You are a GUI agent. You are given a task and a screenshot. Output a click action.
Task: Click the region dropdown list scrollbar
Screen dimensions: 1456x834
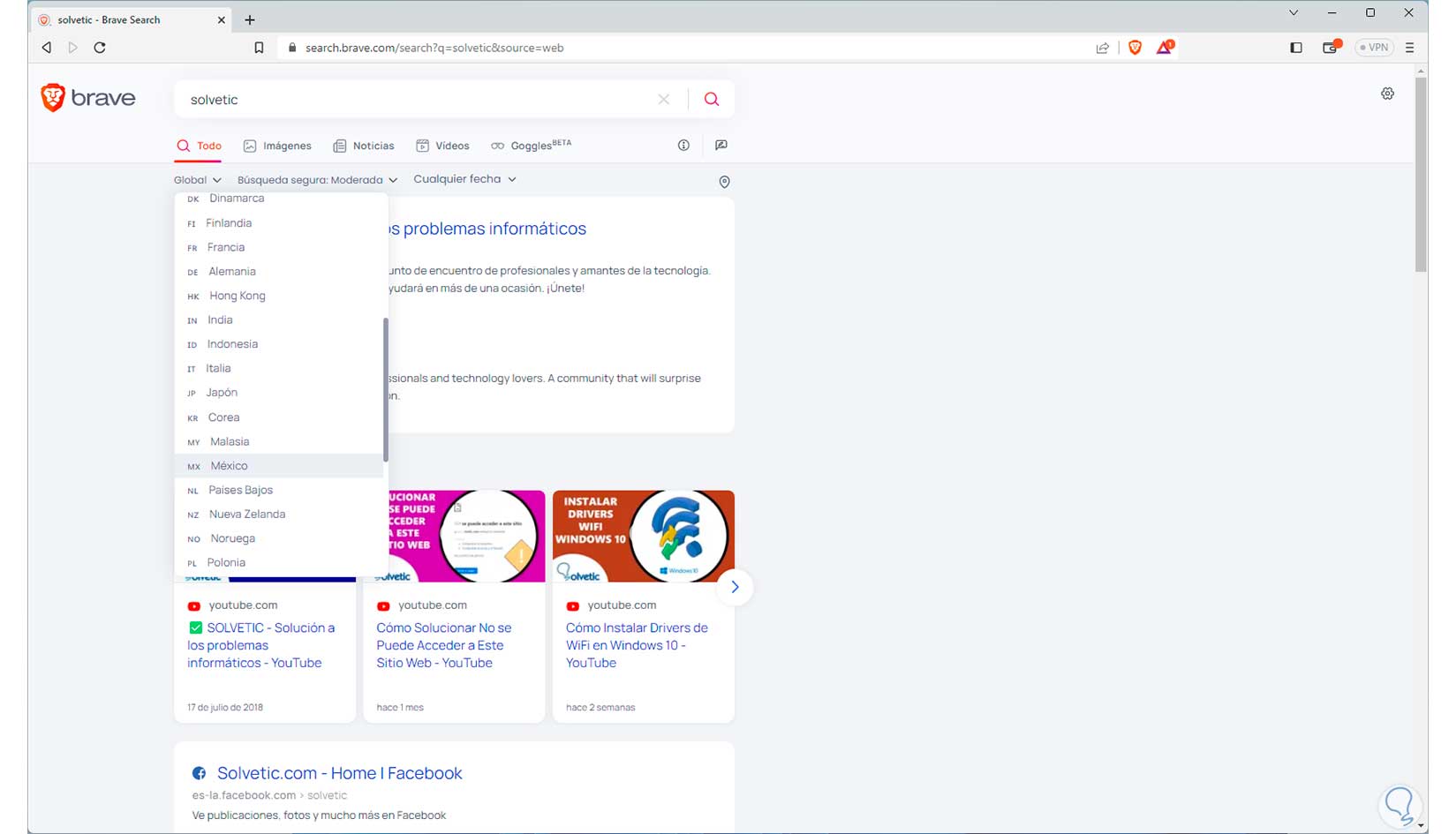tap(386, 389)
